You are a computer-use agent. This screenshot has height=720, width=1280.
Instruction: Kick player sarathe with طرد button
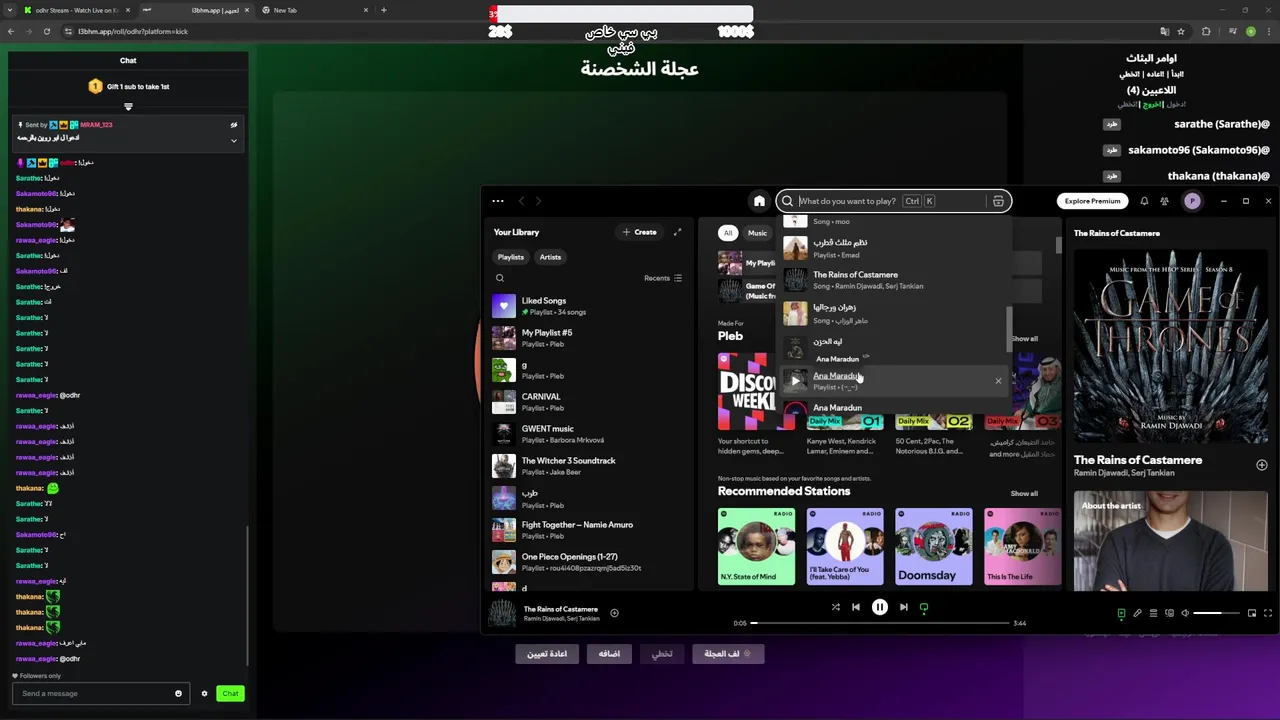tap(1111, 124)
